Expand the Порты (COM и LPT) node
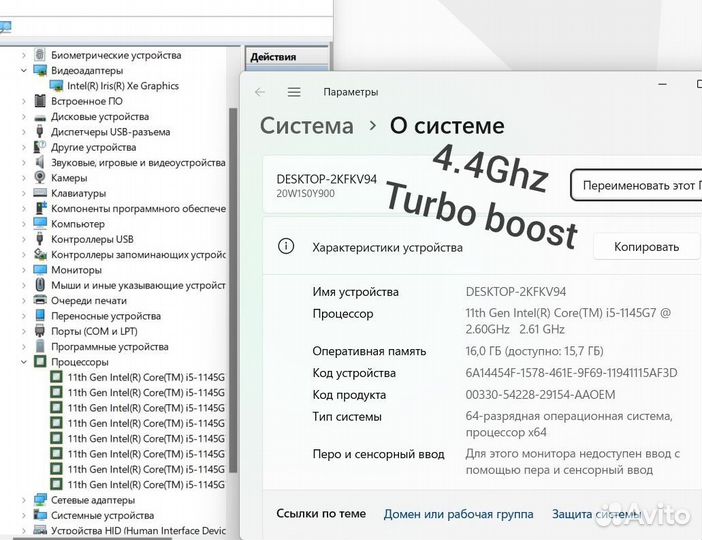Viewport: 702px width, 540px height. point(24,331)
